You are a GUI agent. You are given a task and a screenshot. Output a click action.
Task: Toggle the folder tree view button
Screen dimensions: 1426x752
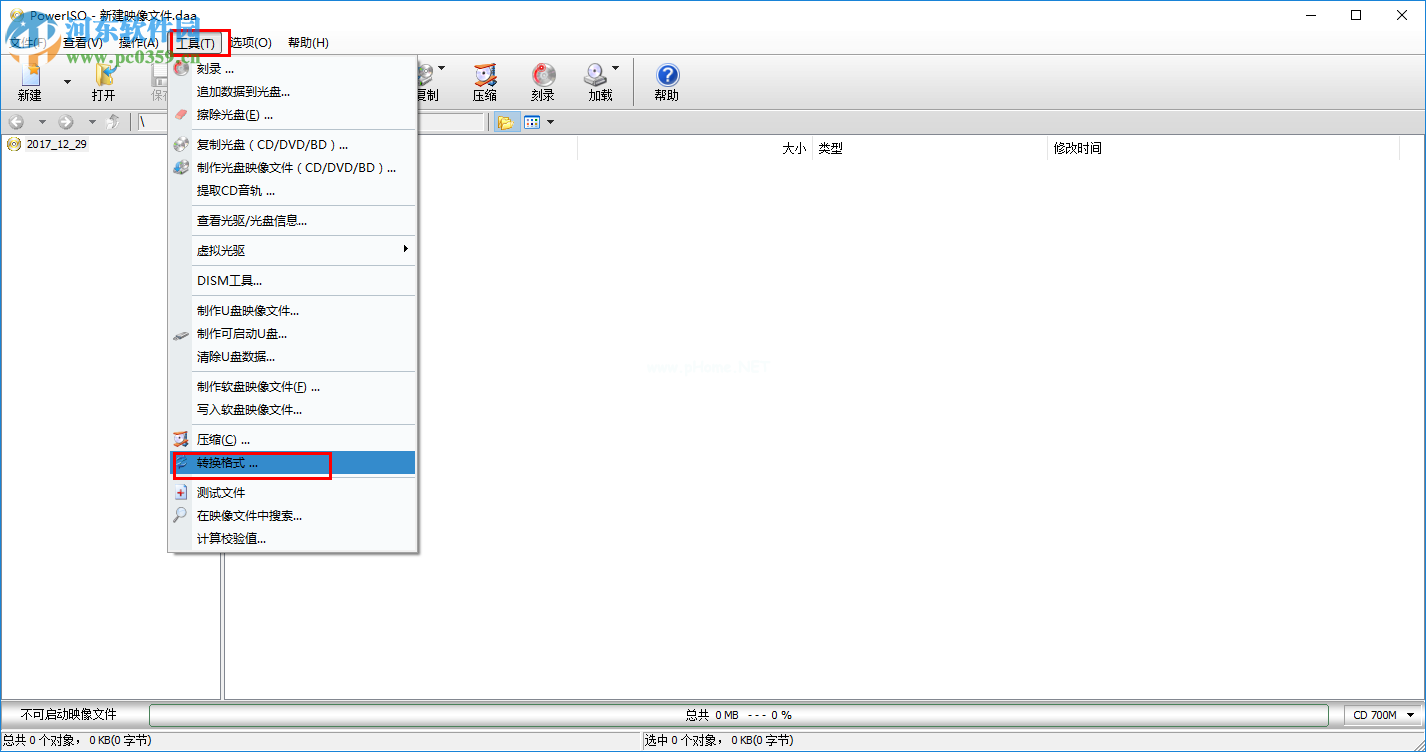[505, 122]
